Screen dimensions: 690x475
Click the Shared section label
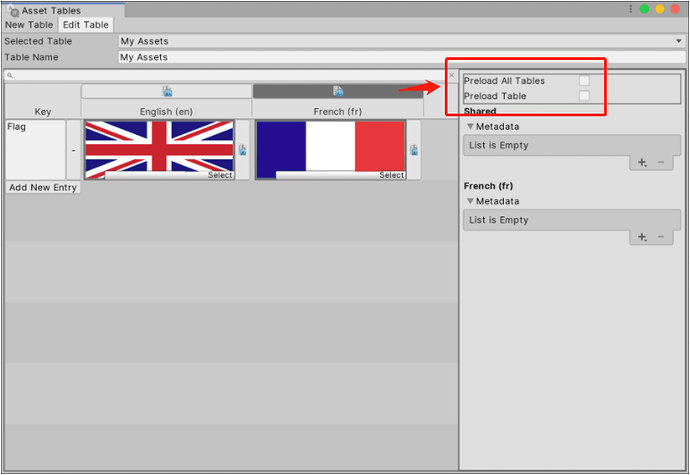pyautogui.click(x=480, y=111)
